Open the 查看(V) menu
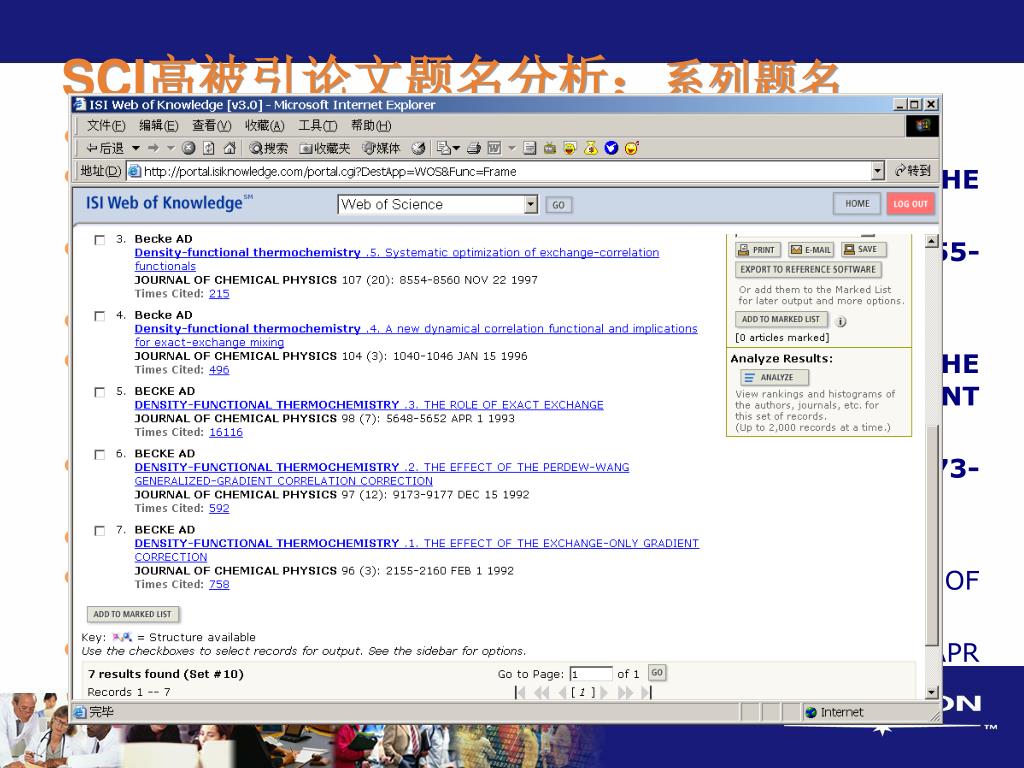The image size is (1024, 768). [212, 125]
